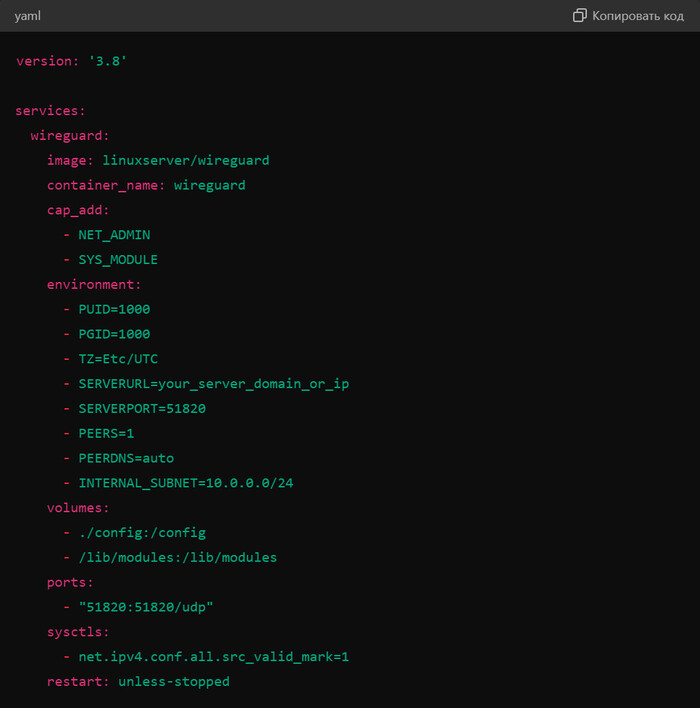Click the yaml language label
700x708 pixels.
27,16
